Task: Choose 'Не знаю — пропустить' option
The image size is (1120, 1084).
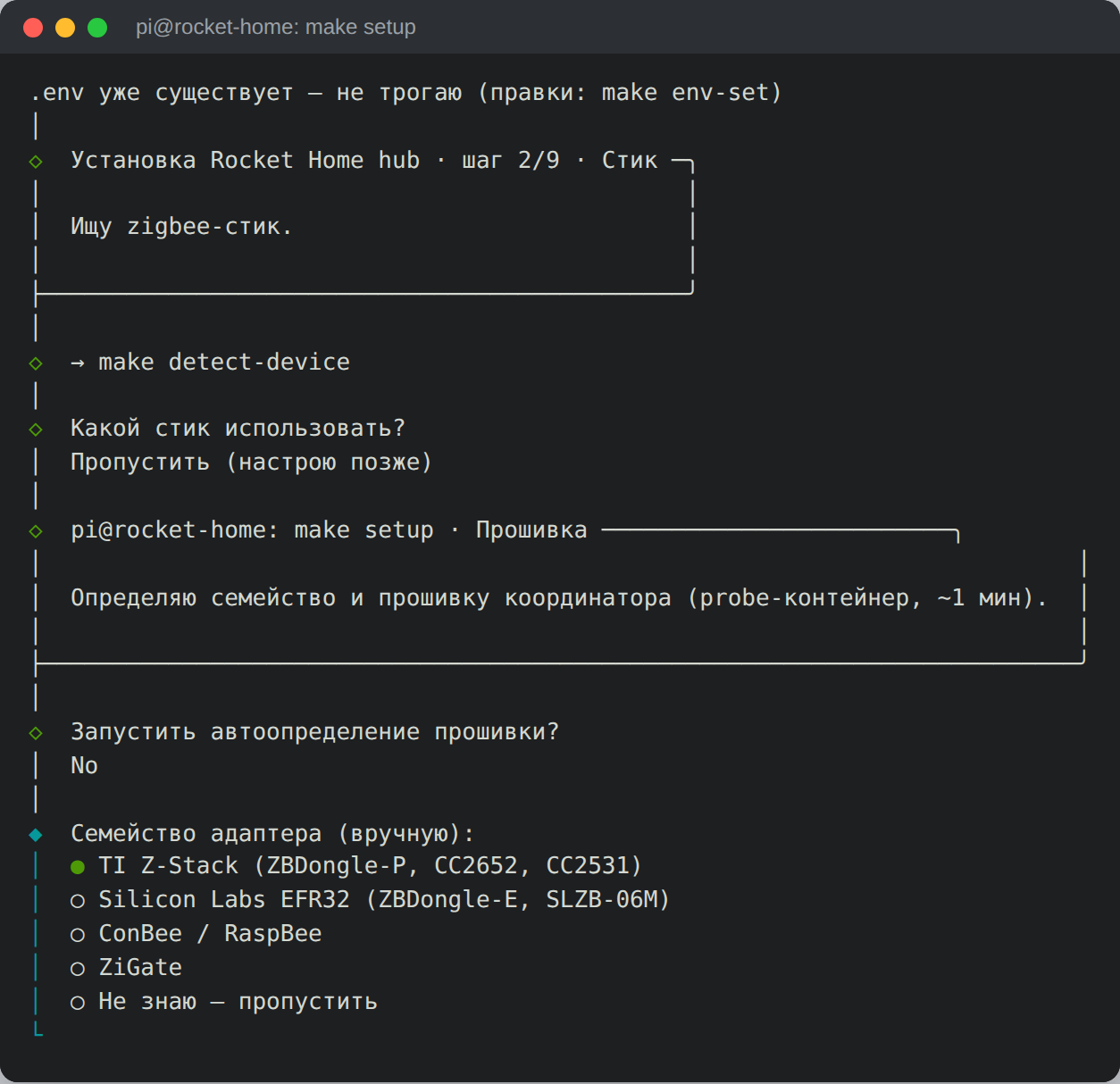Action: (223, 1002)
